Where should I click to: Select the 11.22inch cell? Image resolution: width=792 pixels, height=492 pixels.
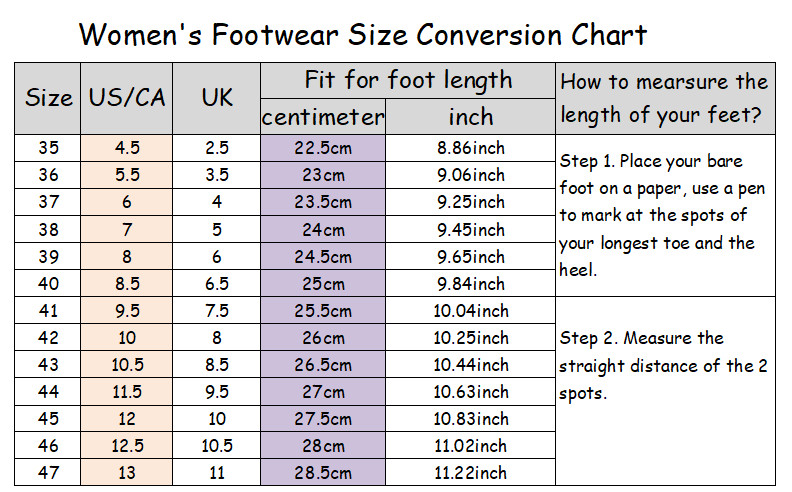coord(471,473)
